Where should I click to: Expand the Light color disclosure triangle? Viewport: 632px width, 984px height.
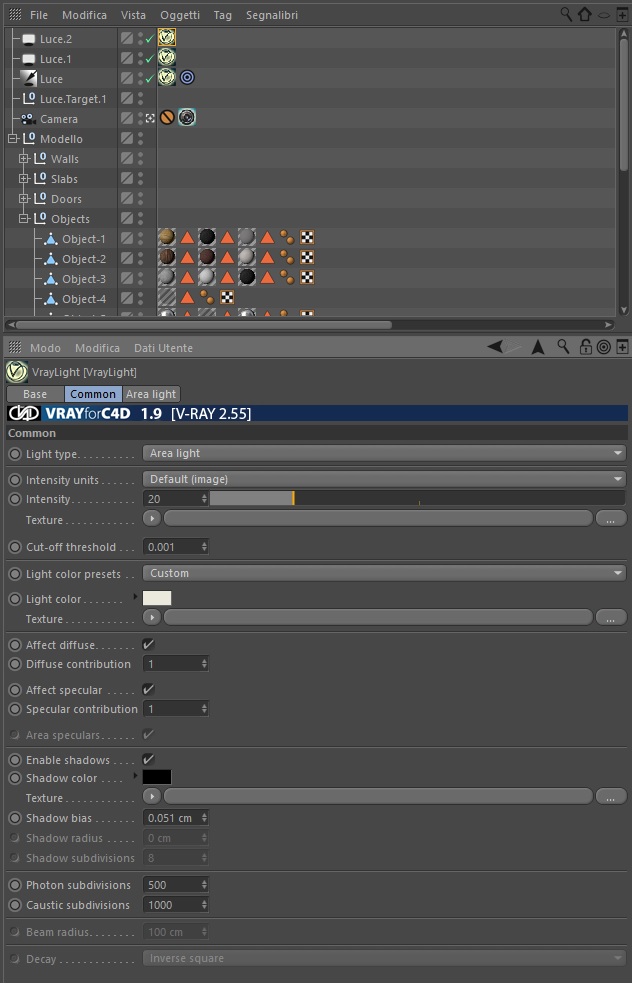pyautogui.click(x=136, y=597)
